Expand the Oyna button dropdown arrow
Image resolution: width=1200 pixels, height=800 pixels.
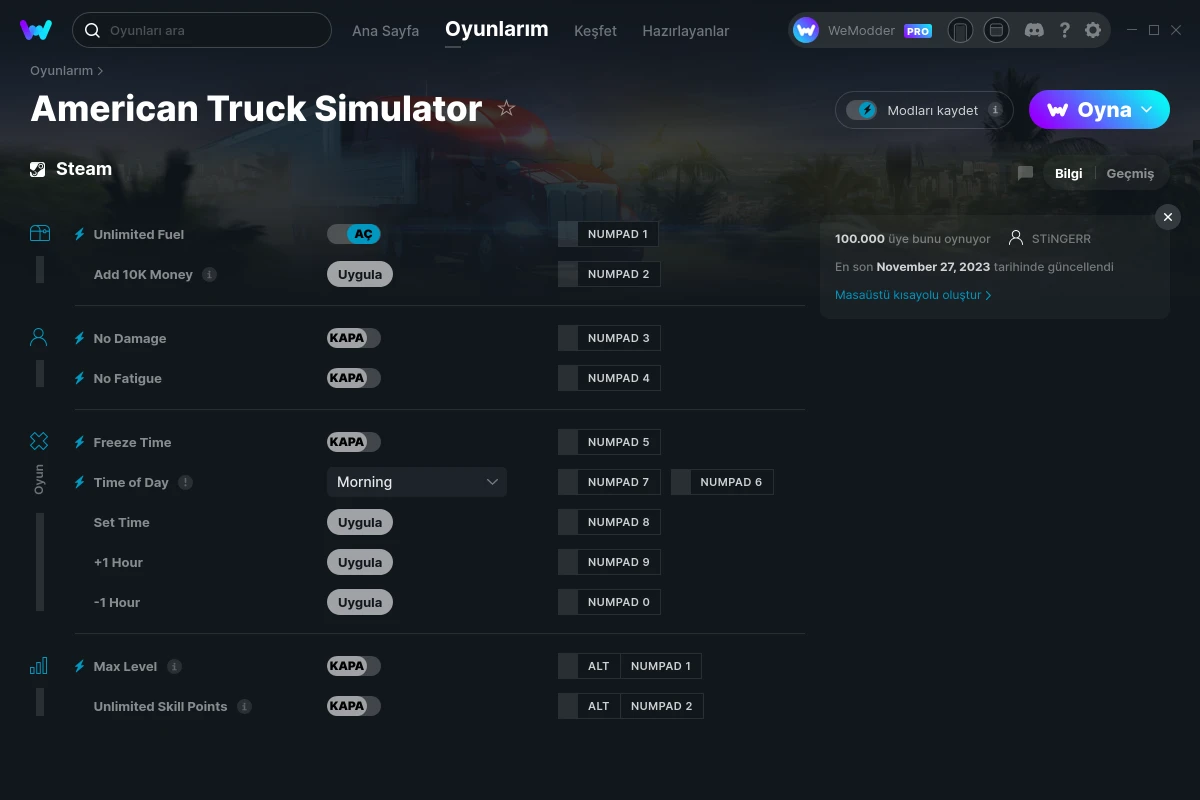tap(1147, 109)
